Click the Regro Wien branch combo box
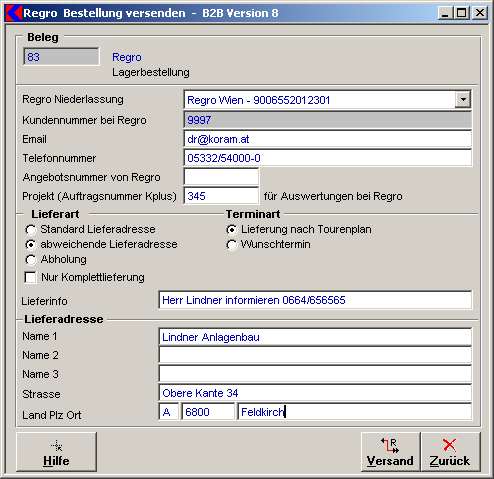 click(327, 99)
